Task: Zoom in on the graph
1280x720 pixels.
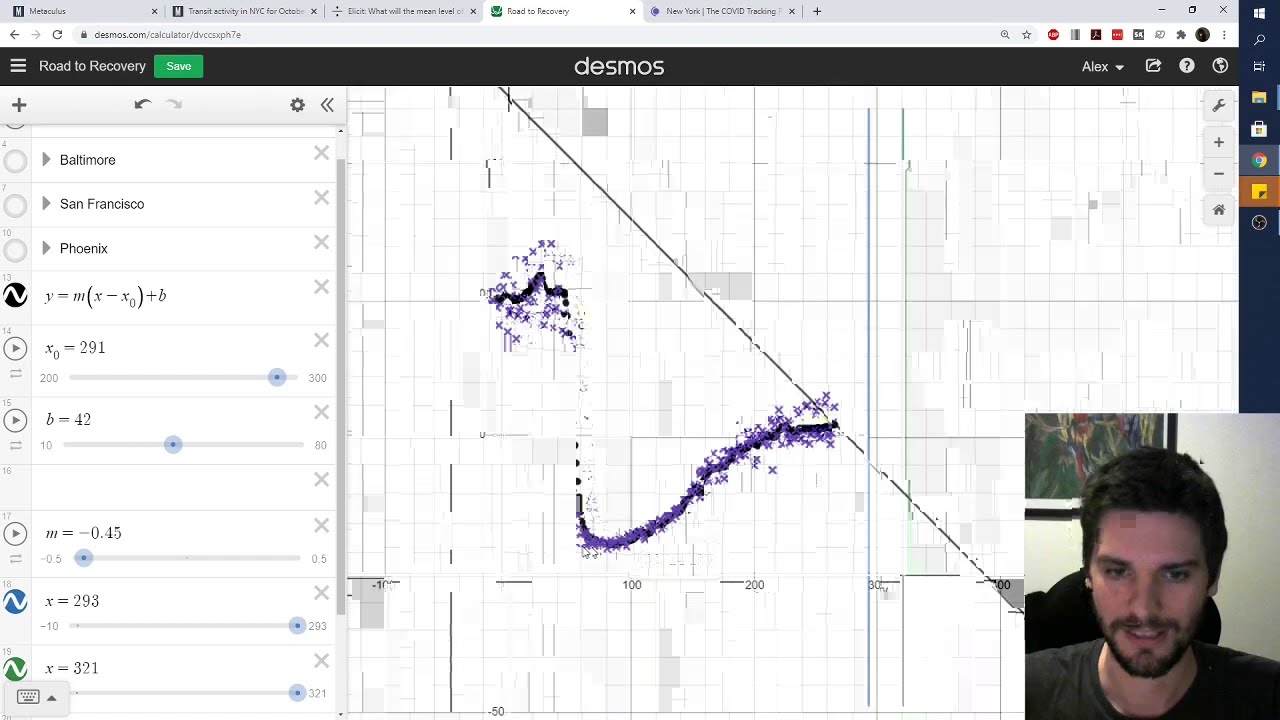Action: pos(1219,142)
